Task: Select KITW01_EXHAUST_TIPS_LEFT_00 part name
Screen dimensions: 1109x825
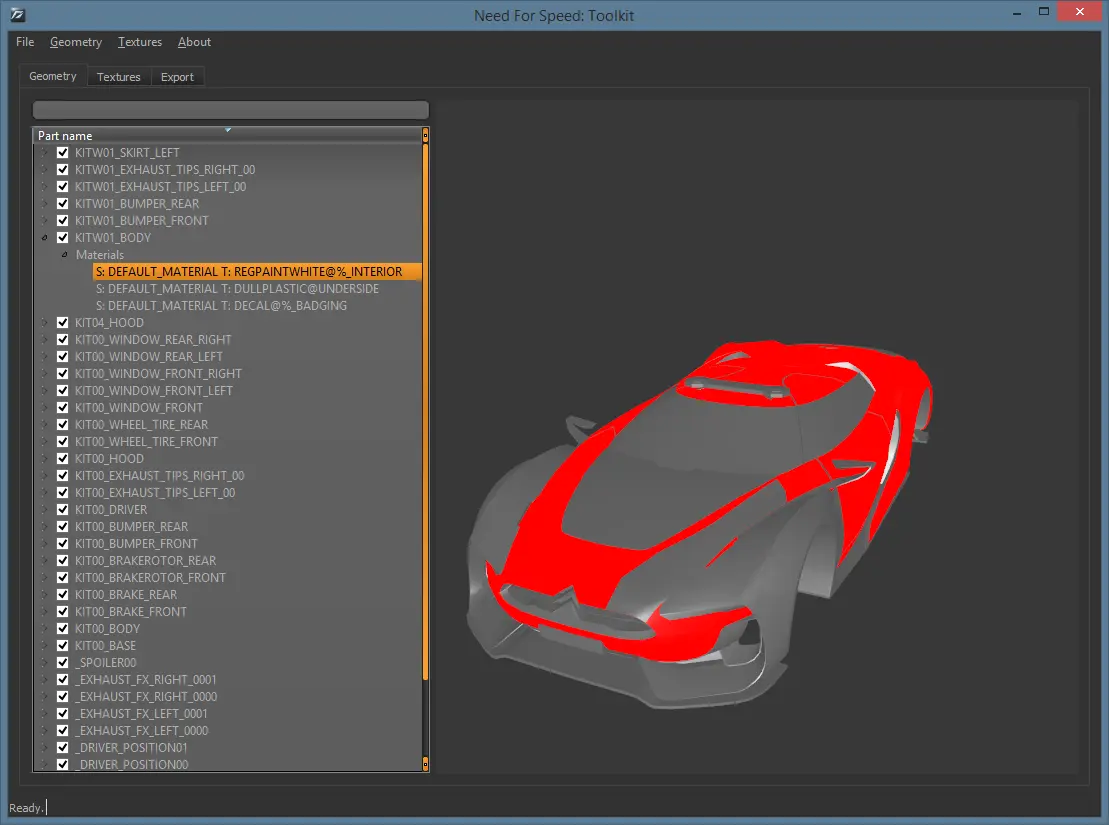Action: click(x=161, y=187)
